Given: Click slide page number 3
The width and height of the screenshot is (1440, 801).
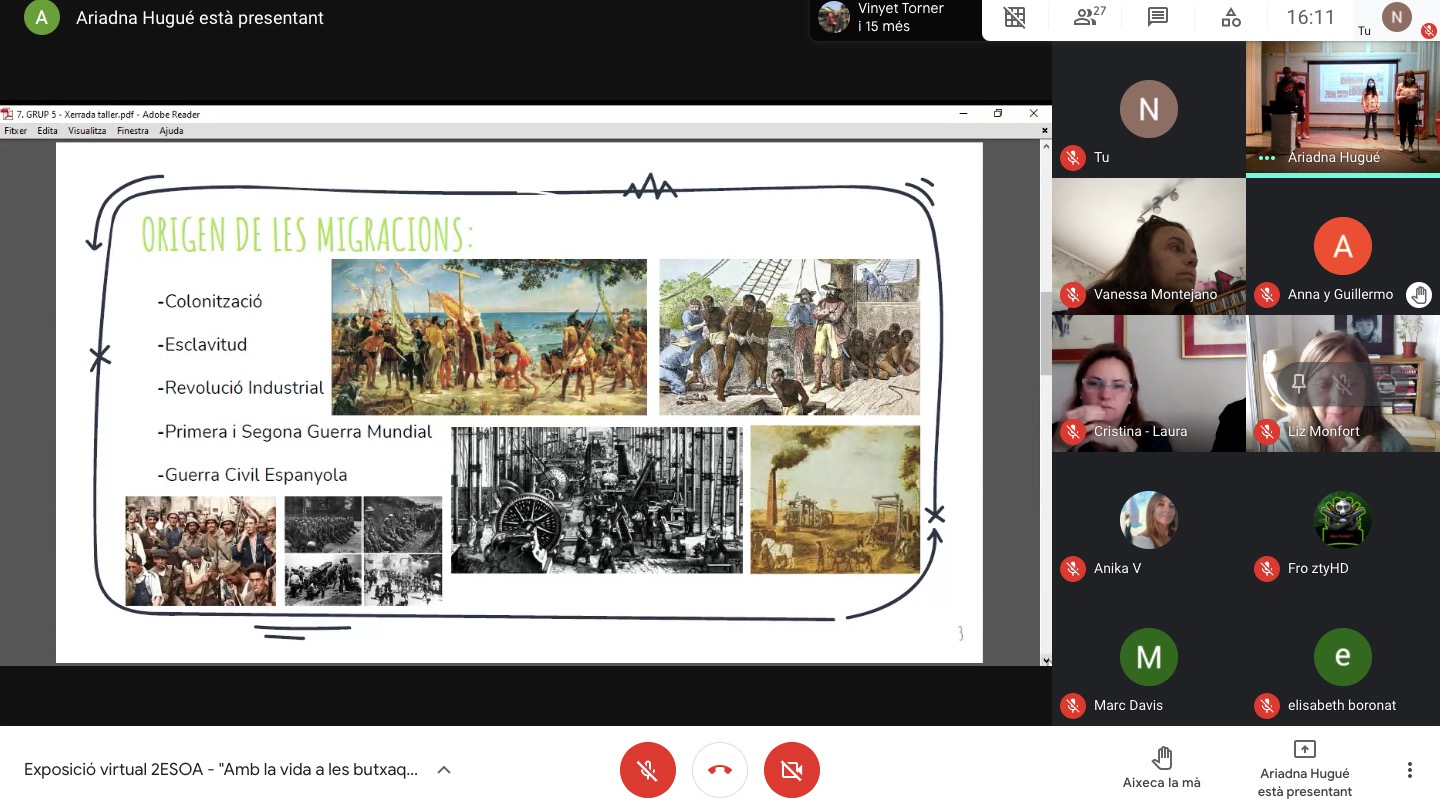Looking at the screenshot, I should (x=960, y=633).
